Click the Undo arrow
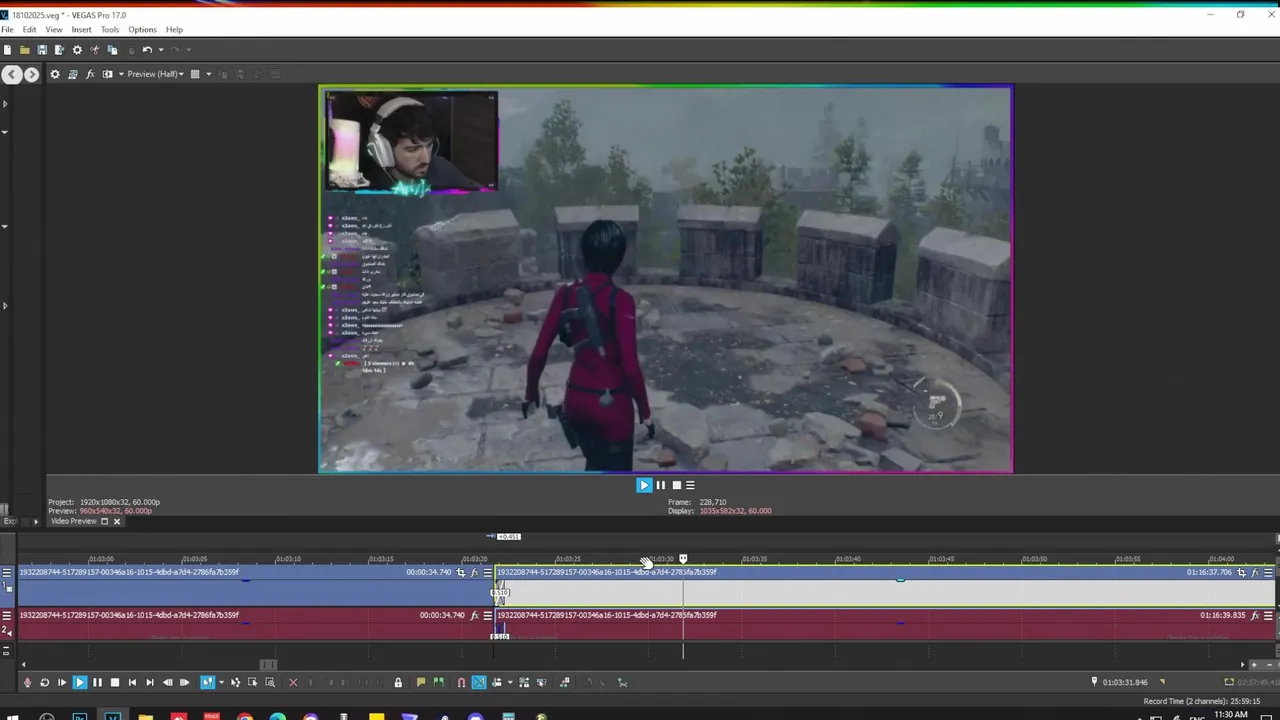This screenshot has width=1280, height=720. 147,50
